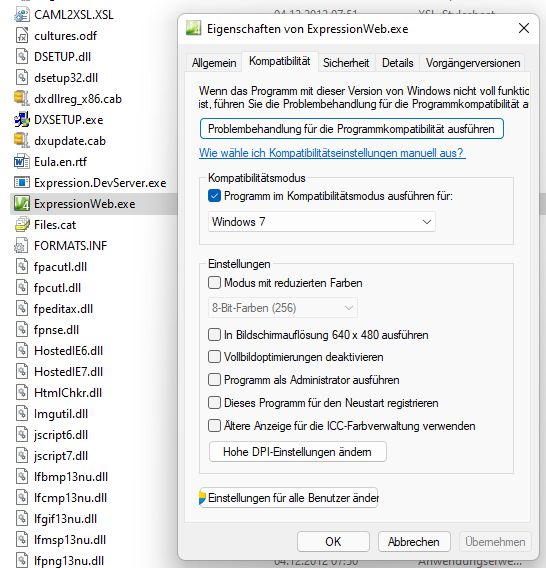Click the Übernehmen button
This screenshot has height=568, width=546.
(x=495, y=542)
